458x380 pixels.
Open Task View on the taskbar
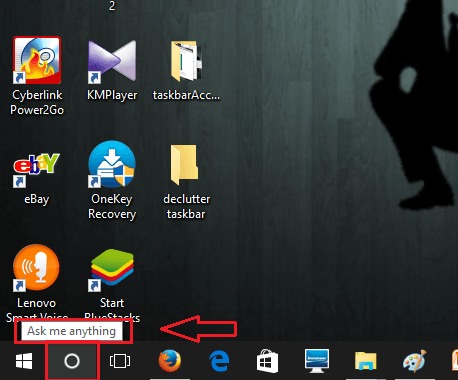pyautogui.click(x=120, y=361)
